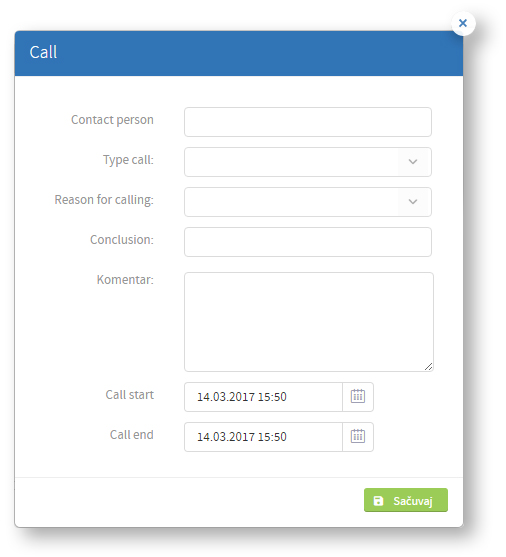Click the Call start label
The width and height of the screenshot is (506, 557).
130,395
